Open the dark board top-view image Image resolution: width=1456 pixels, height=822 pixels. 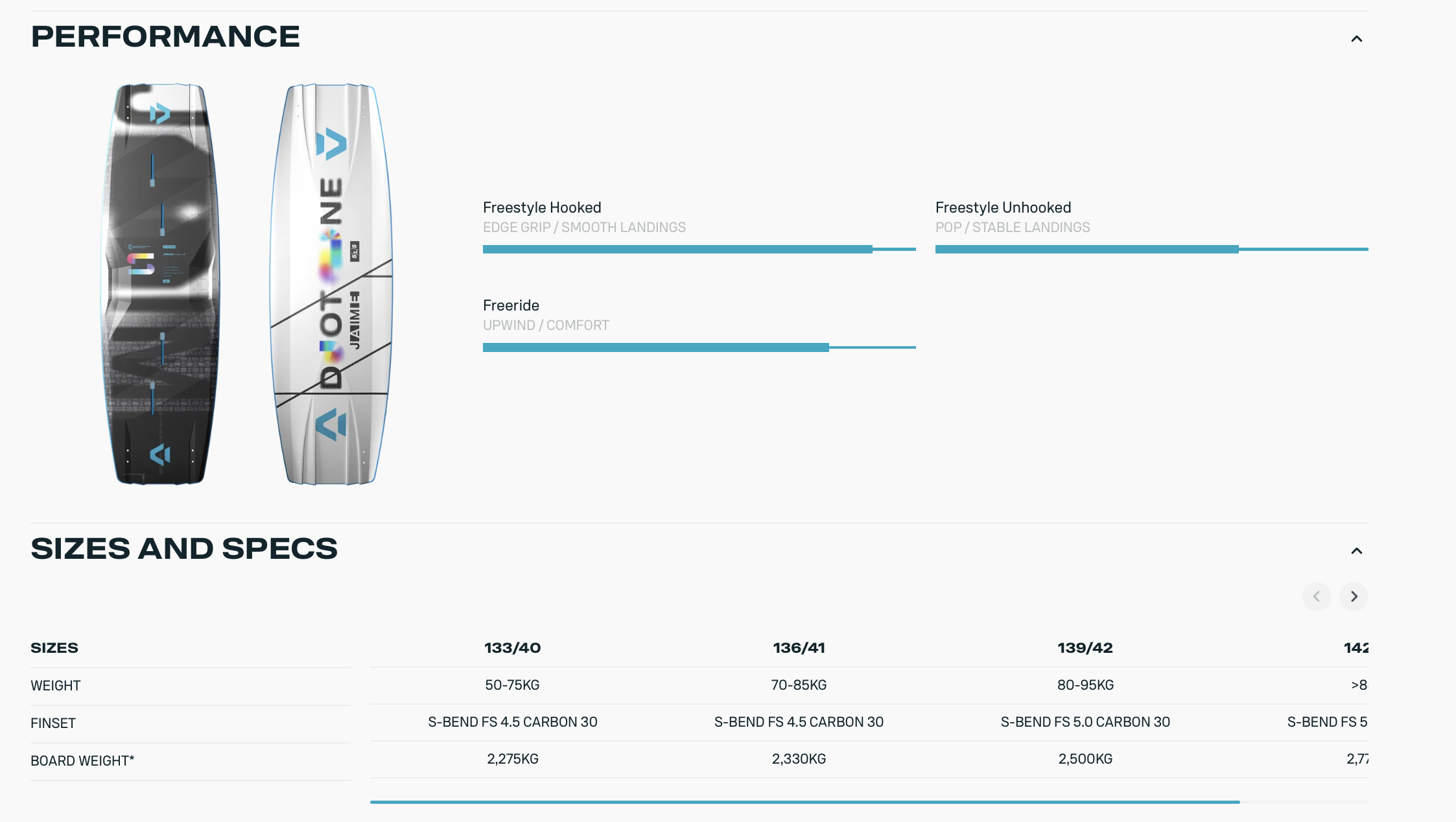(x=161, y=284)
